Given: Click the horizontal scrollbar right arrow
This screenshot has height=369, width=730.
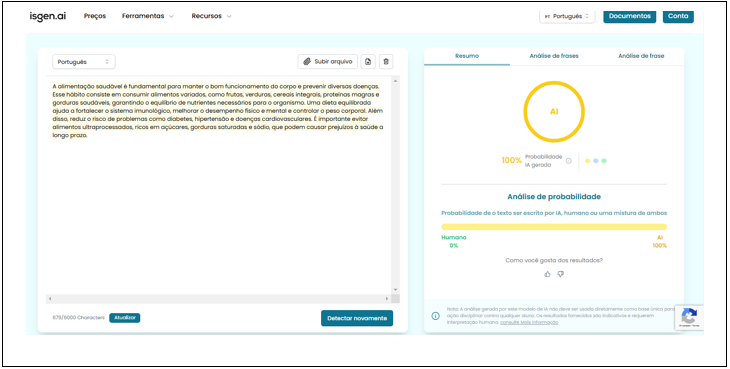Looking at the screenshot, I should 387,299.
